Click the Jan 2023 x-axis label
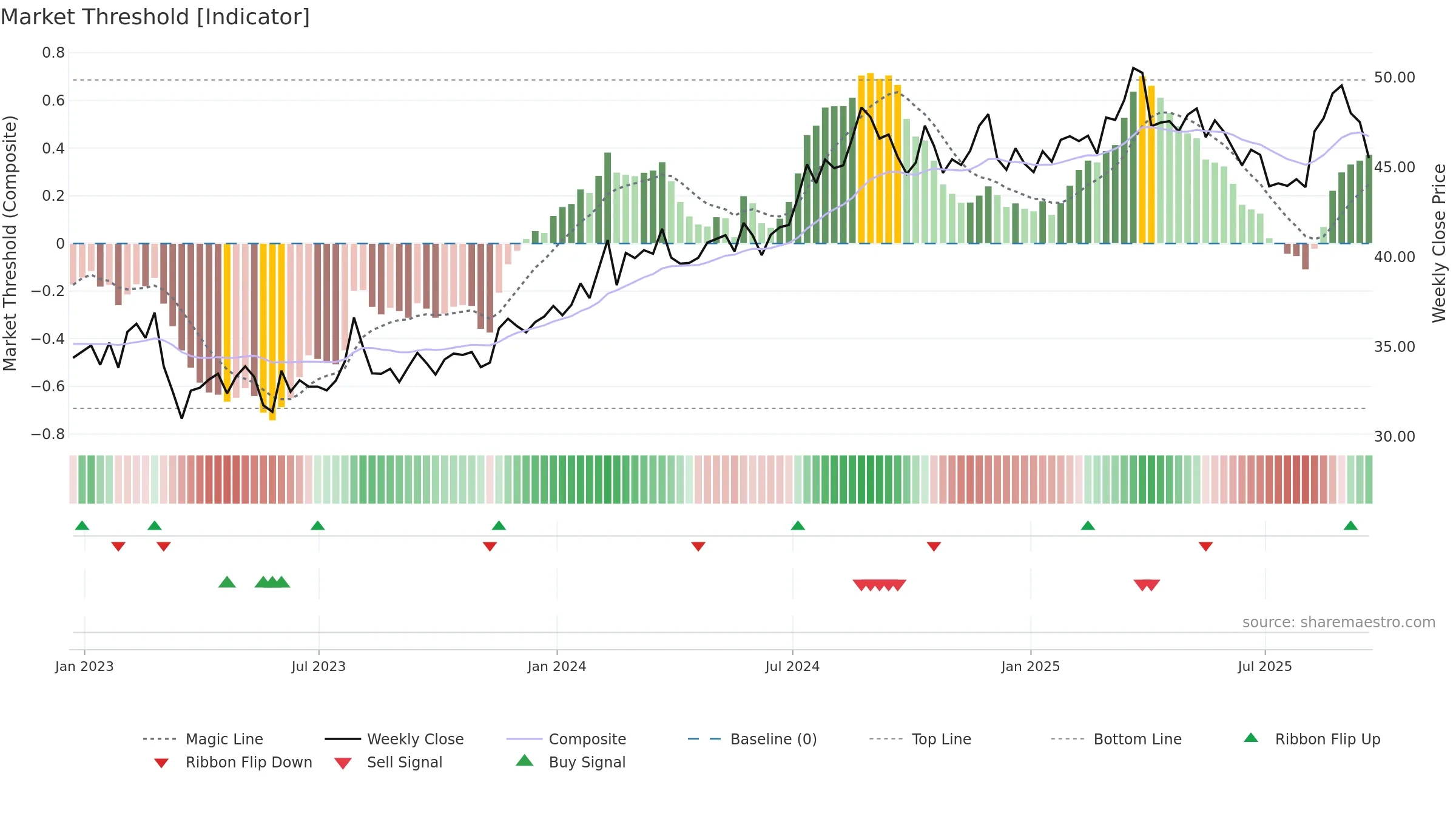 [x=84, y=666]
